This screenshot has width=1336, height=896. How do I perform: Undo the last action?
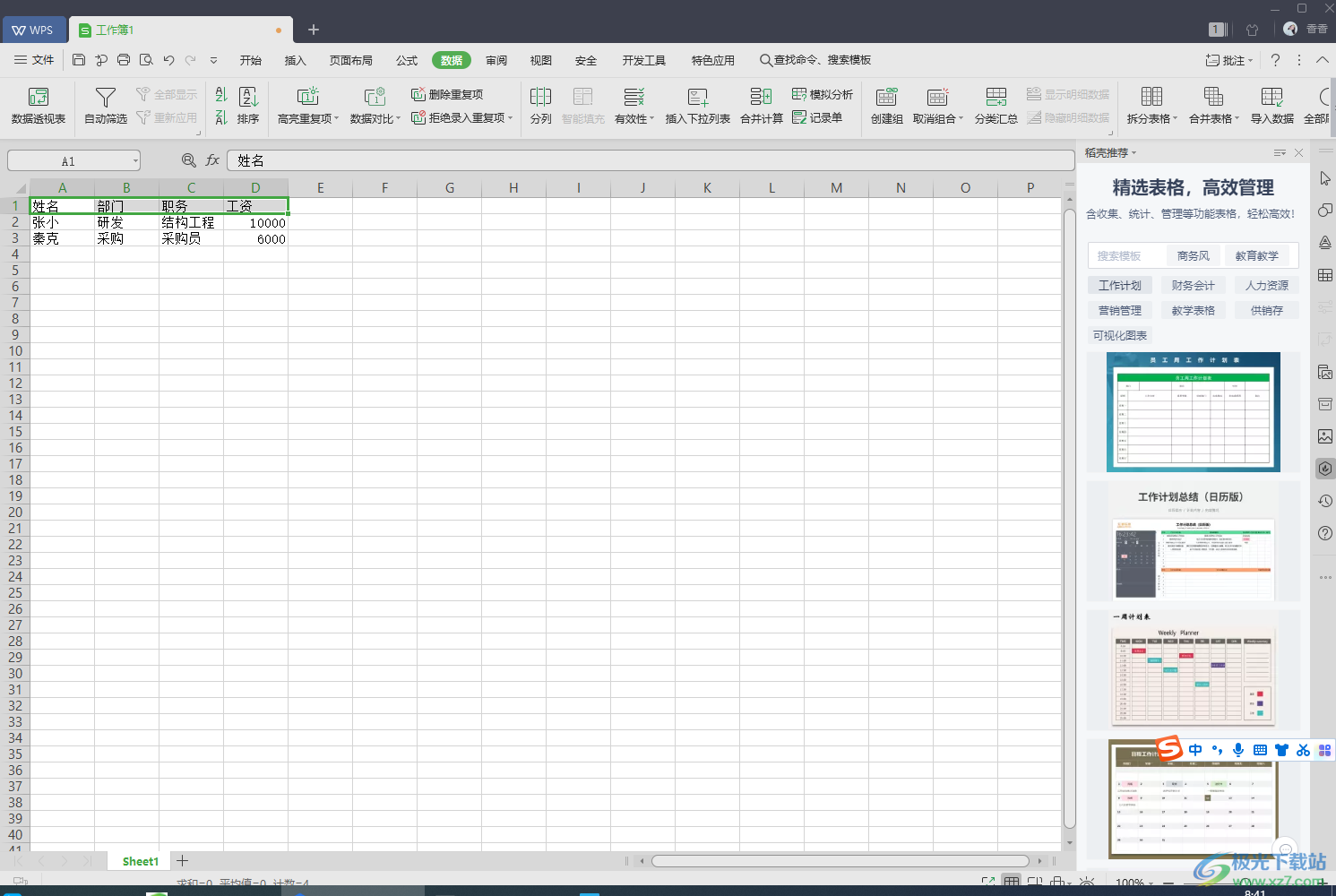point(168,60)
